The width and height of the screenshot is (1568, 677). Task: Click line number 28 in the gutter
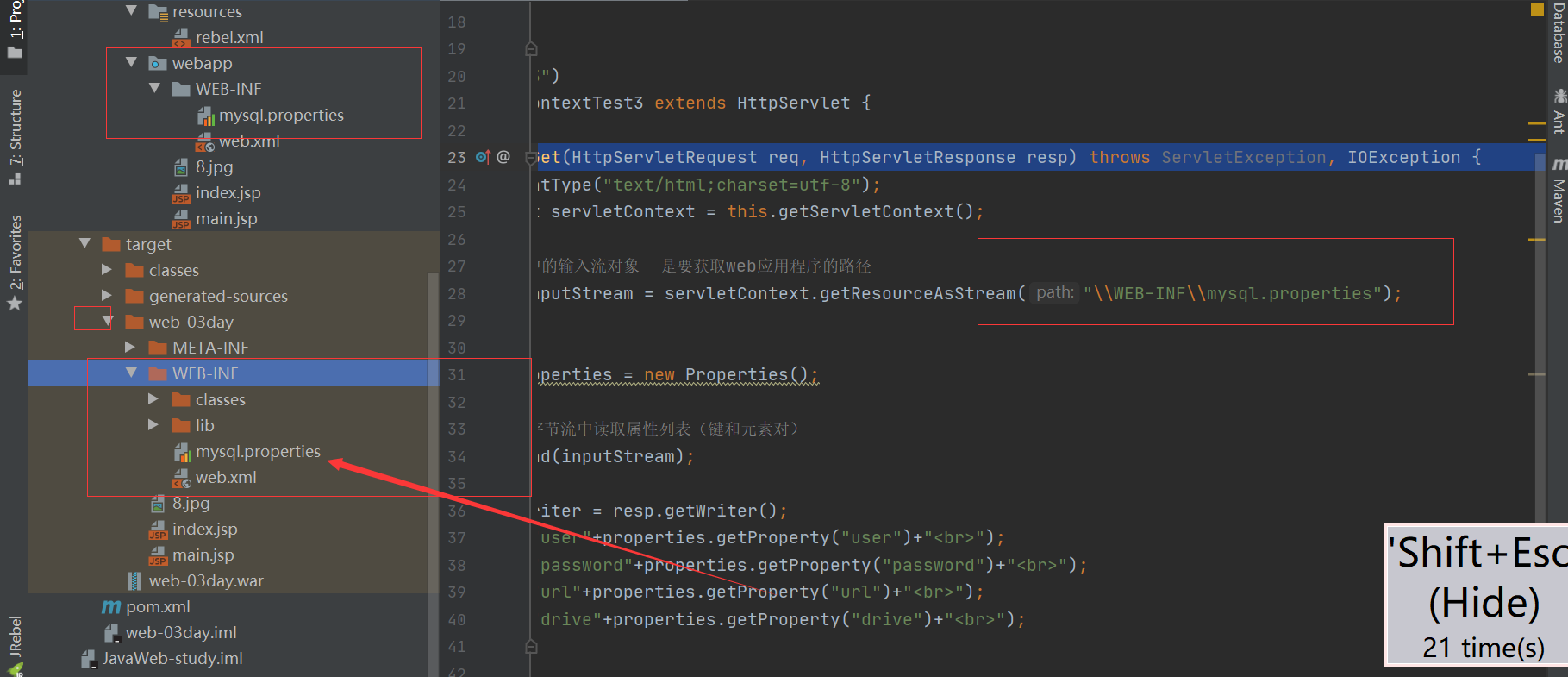coord(456,293)
